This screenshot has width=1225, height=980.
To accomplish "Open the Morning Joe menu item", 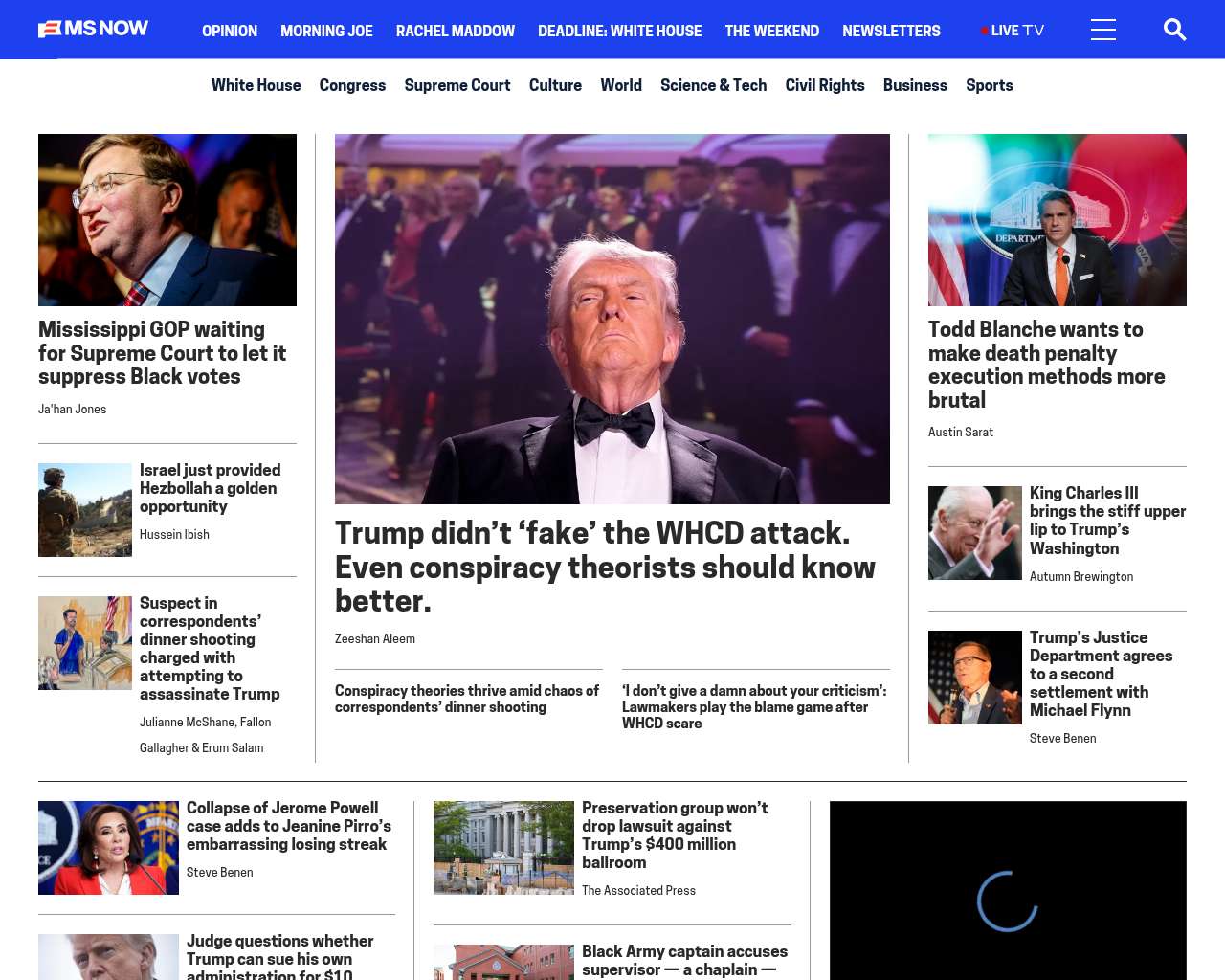I will (326, 31).
